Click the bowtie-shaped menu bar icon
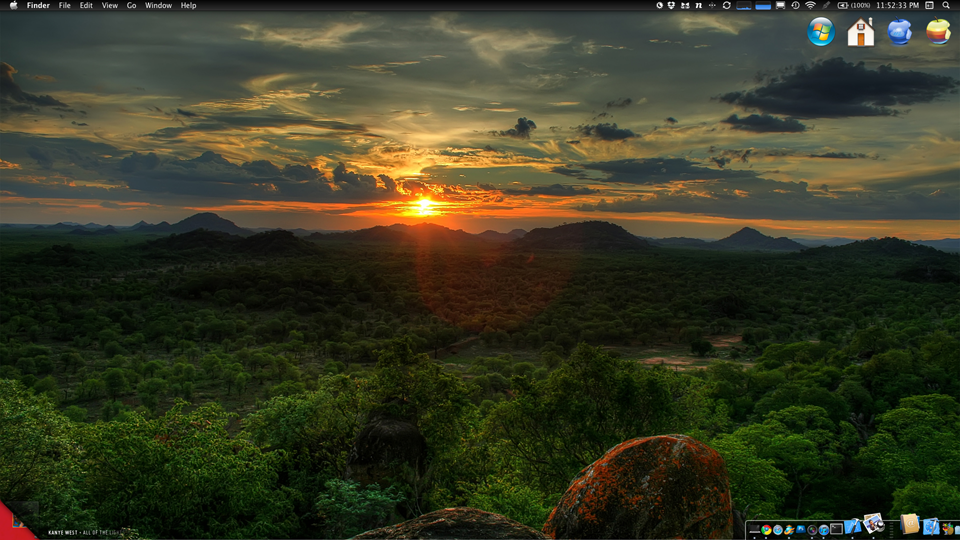 click(685, 5)
